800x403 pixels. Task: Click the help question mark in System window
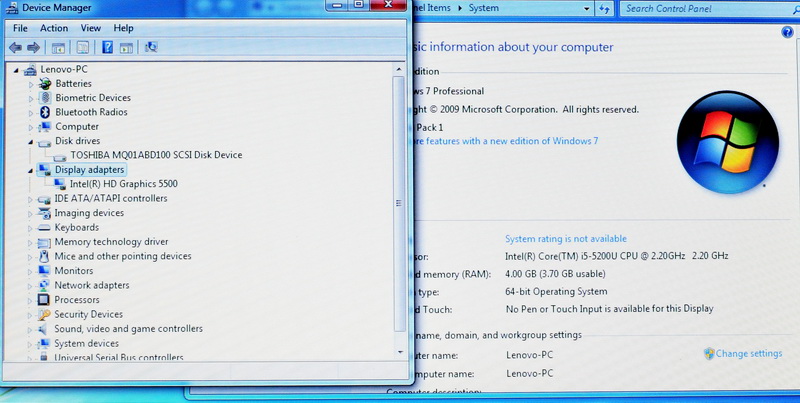[787, 33]
